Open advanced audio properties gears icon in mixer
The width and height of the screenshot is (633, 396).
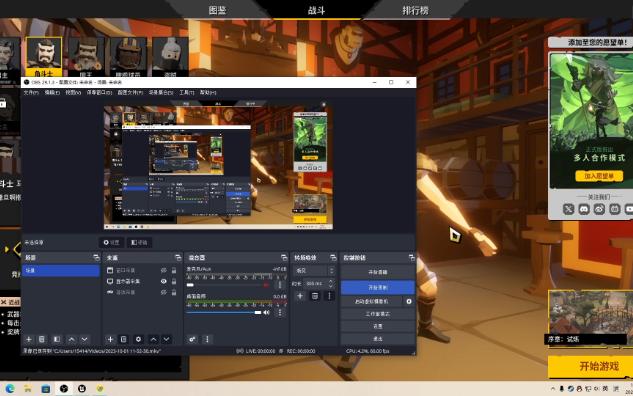(192, 339)
